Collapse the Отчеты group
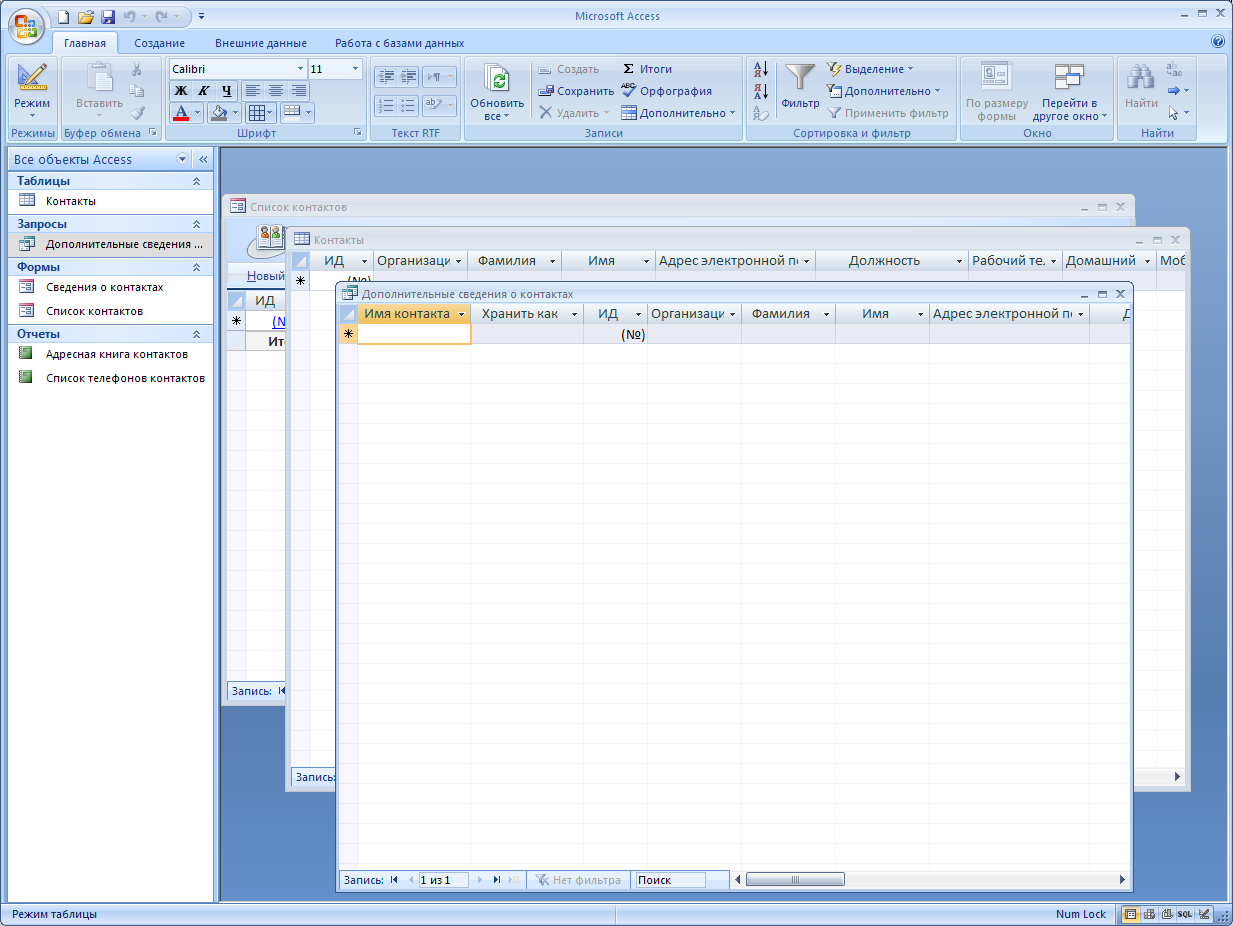 196,334
